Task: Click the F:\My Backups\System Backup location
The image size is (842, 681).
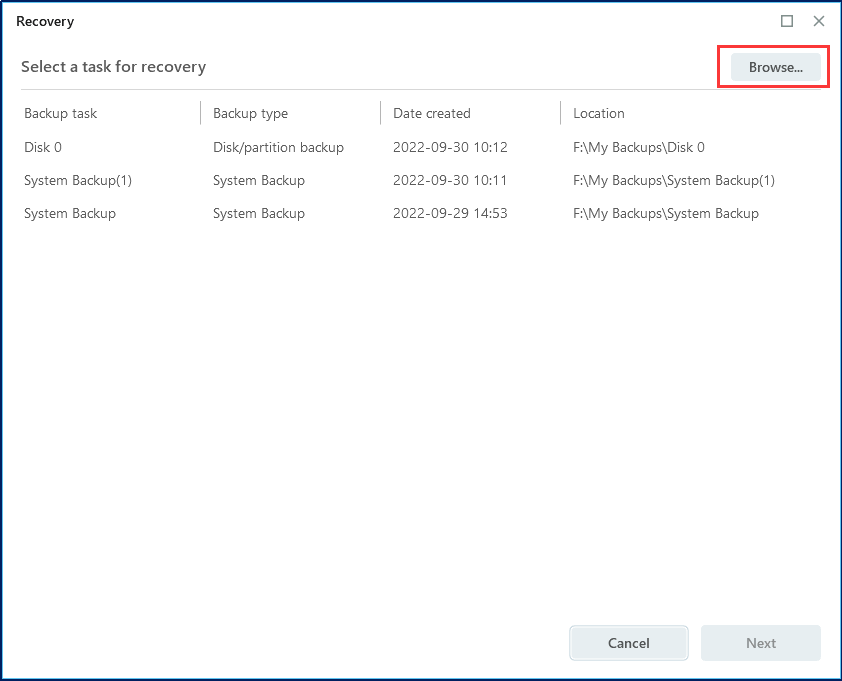Action: [665, 213]
